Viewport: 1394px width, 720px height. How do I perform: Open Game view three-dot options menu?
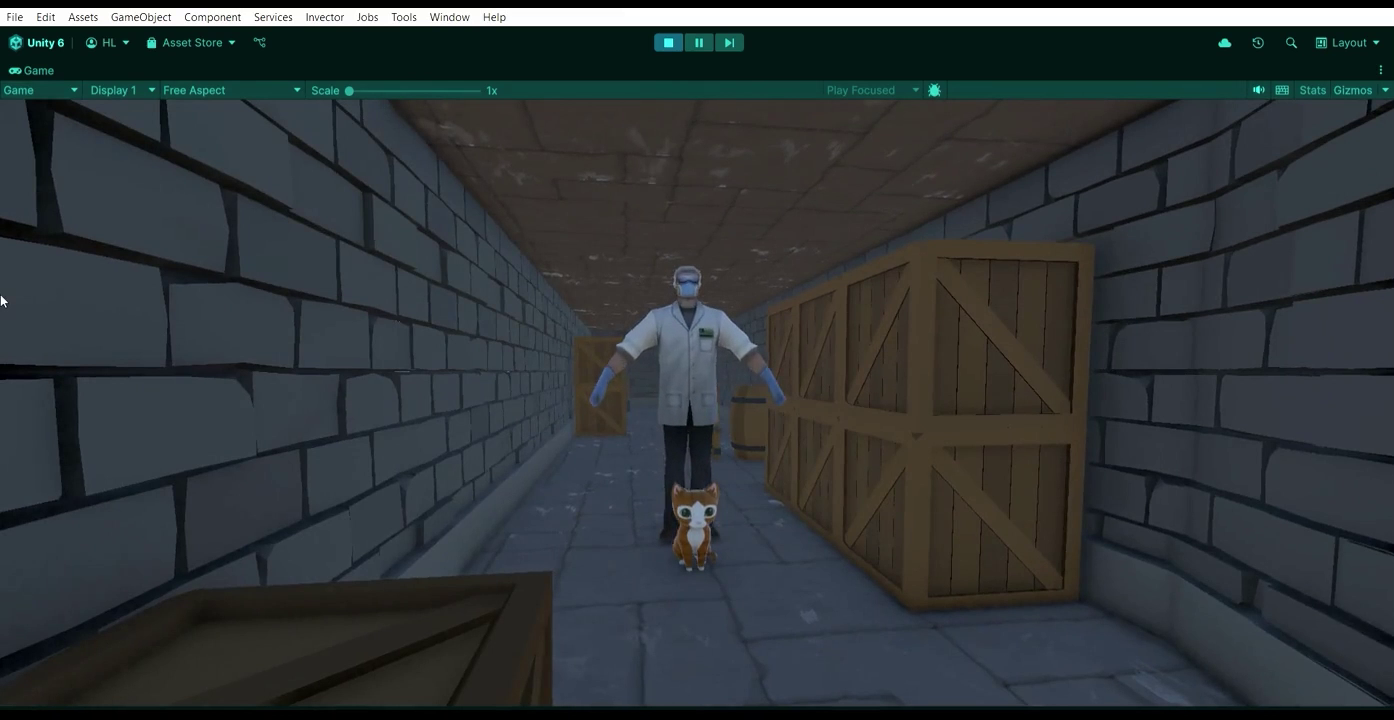(x=1380, y=70)
